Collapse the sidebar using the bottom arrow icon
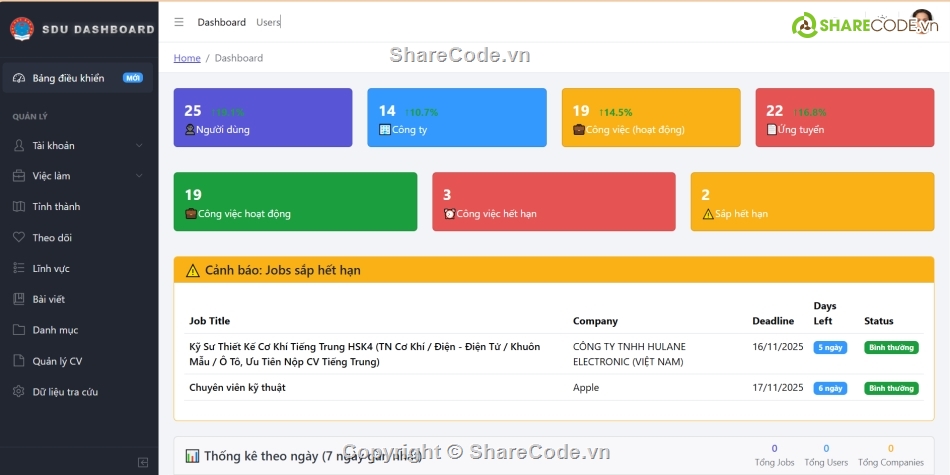The height and width of the screenshot is (475, 950). coord(143,462)
